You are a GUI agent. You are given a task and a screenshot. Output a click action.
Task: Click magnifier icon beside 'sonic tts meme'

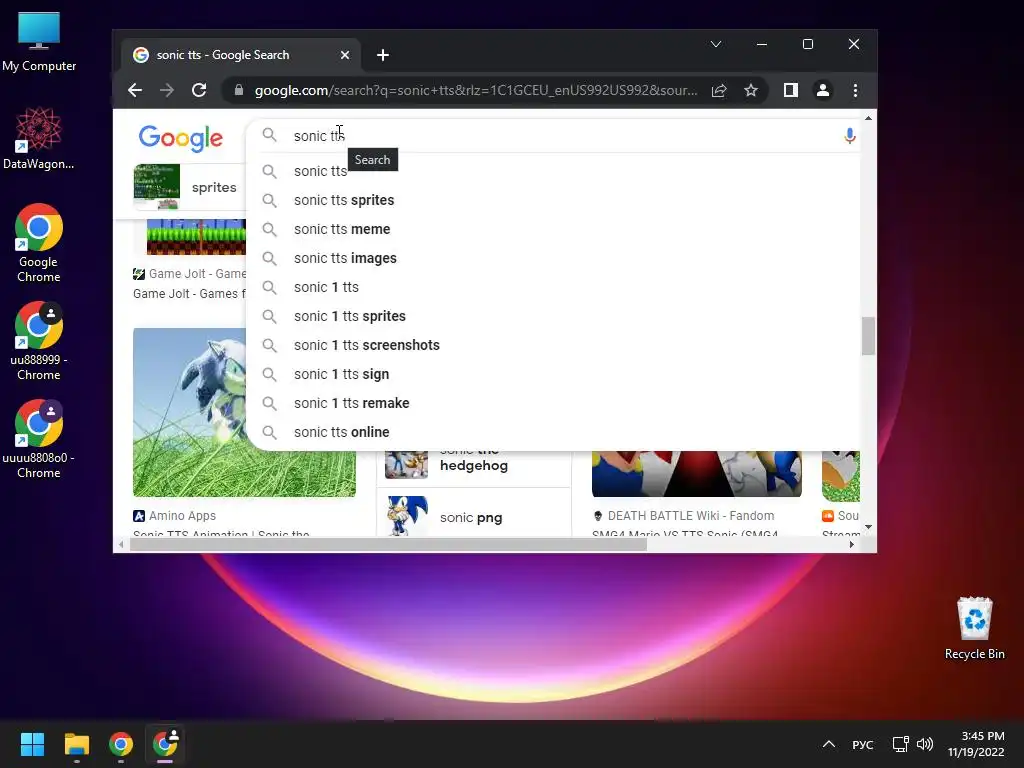point(269,229)
